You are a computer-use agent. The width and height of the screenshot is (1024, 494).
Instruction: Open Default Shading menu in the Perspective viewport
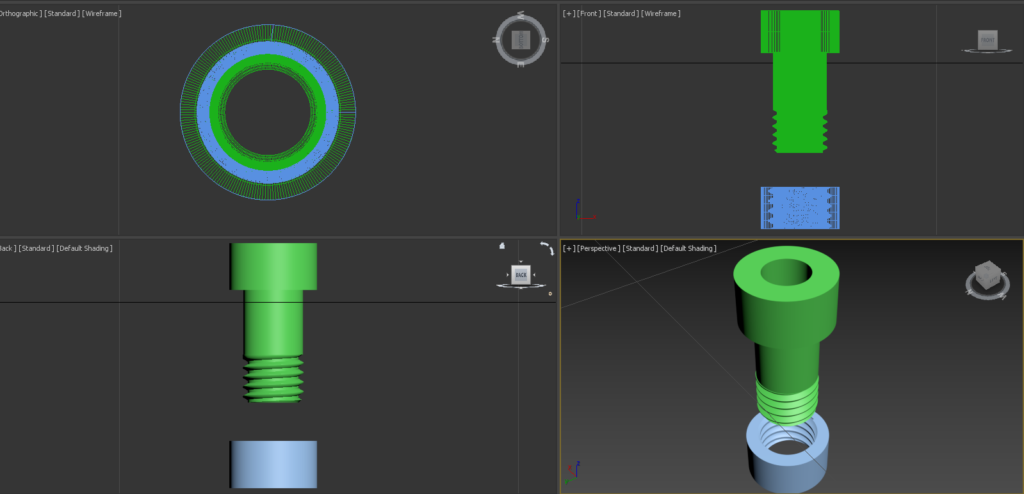click(x=688, y=248)
